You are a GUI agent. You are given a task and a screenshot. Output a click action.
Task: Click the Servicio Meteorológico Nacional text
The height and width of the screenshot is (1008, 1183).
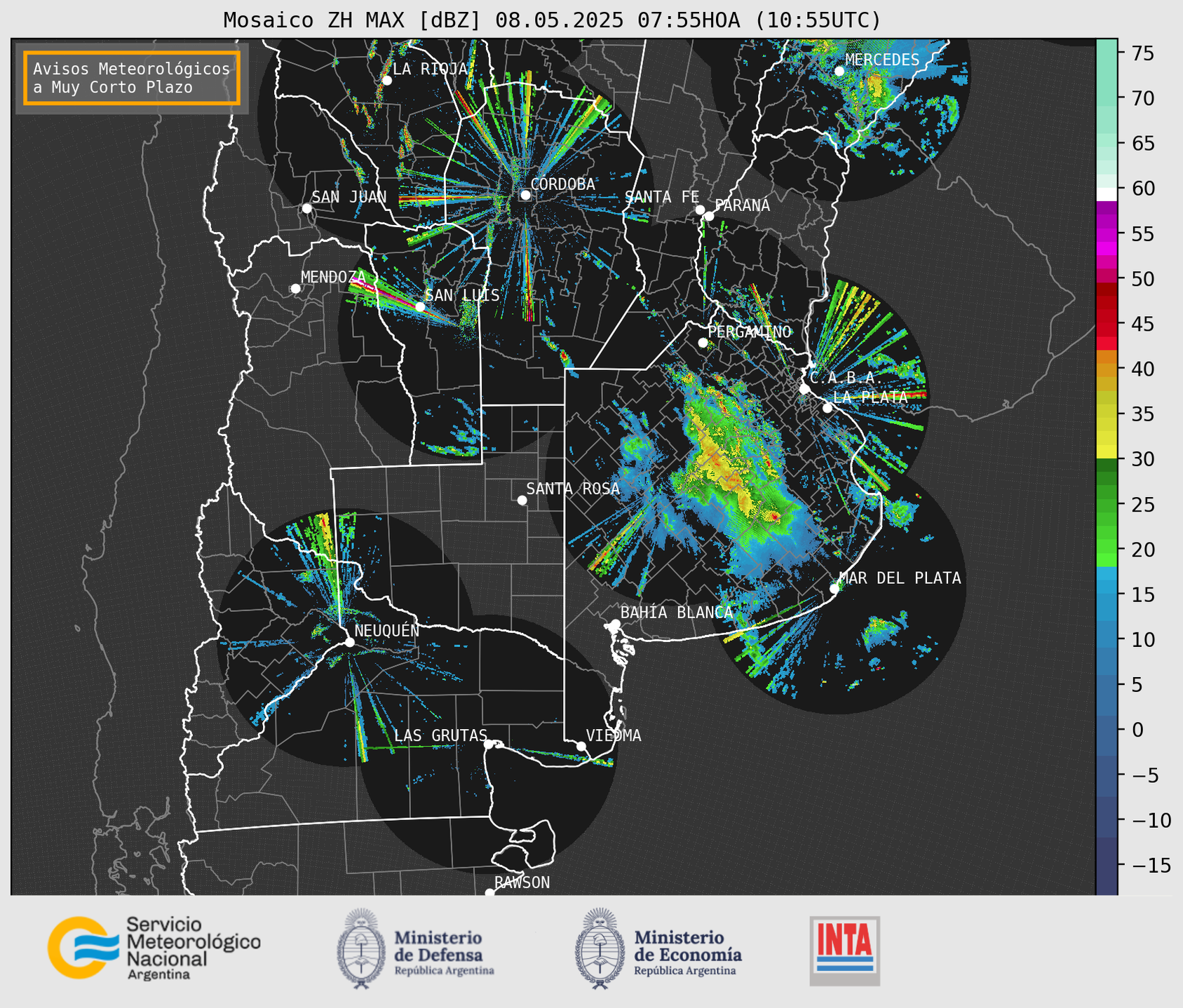tap(194, 948)
